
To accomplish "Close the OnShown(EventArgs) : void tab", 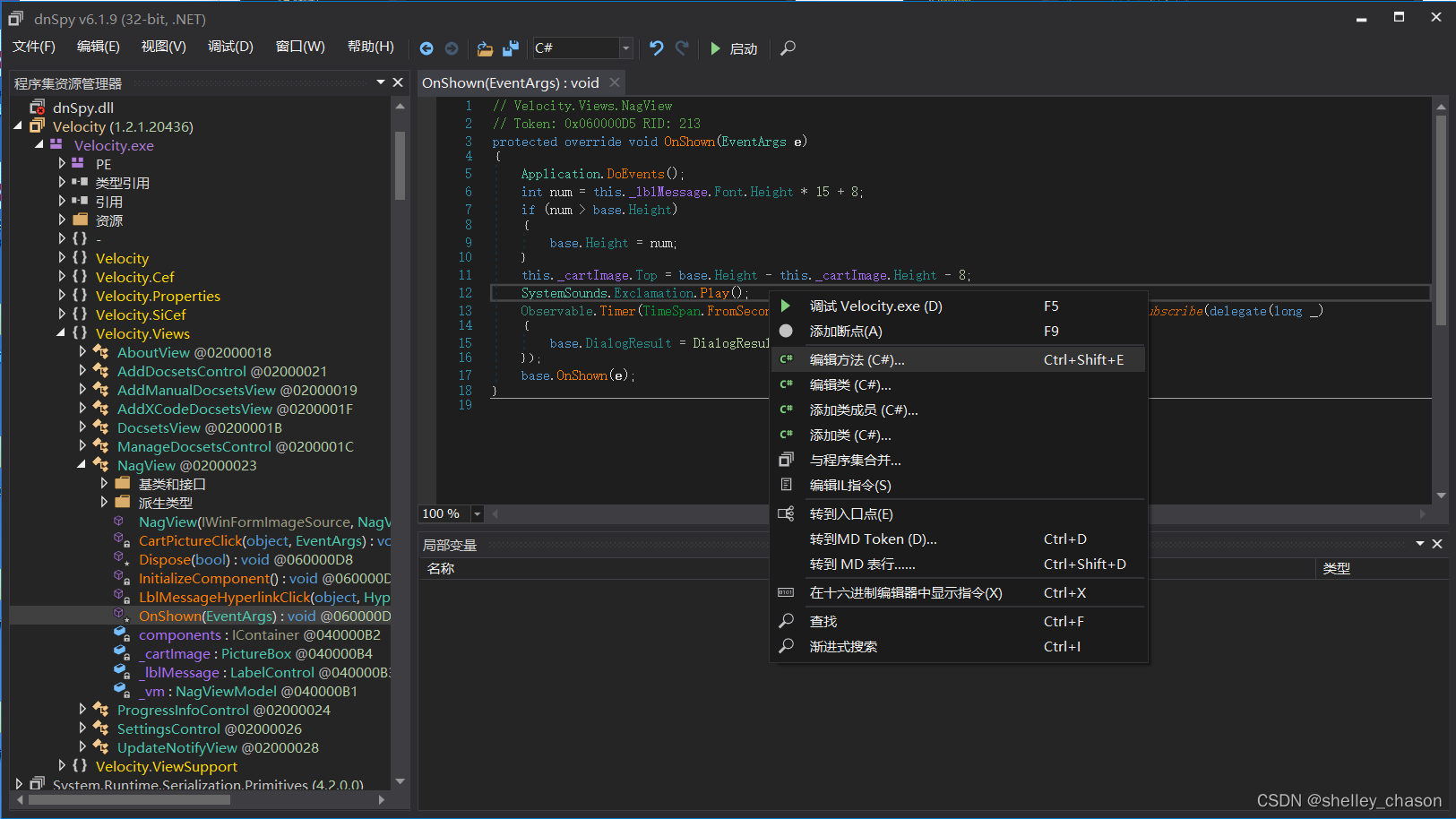I will point(615,82).
